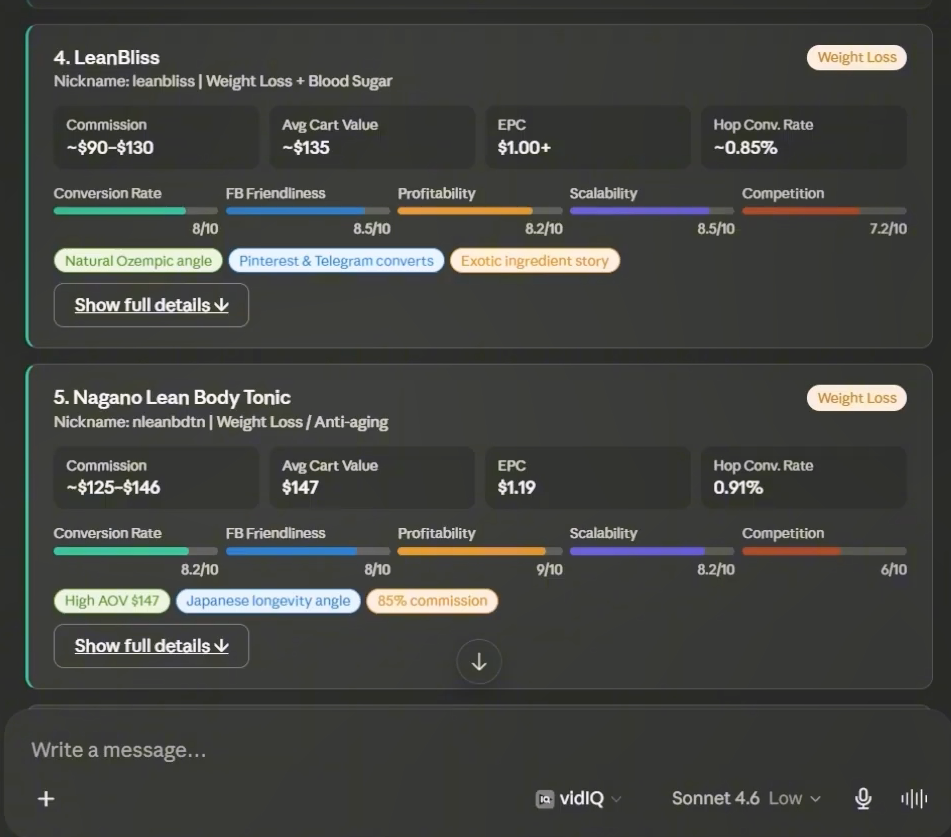The width and height of the screenshot is (951, 837).
Task: Click the plus icon to add an attachment
Action: point(46,798)
